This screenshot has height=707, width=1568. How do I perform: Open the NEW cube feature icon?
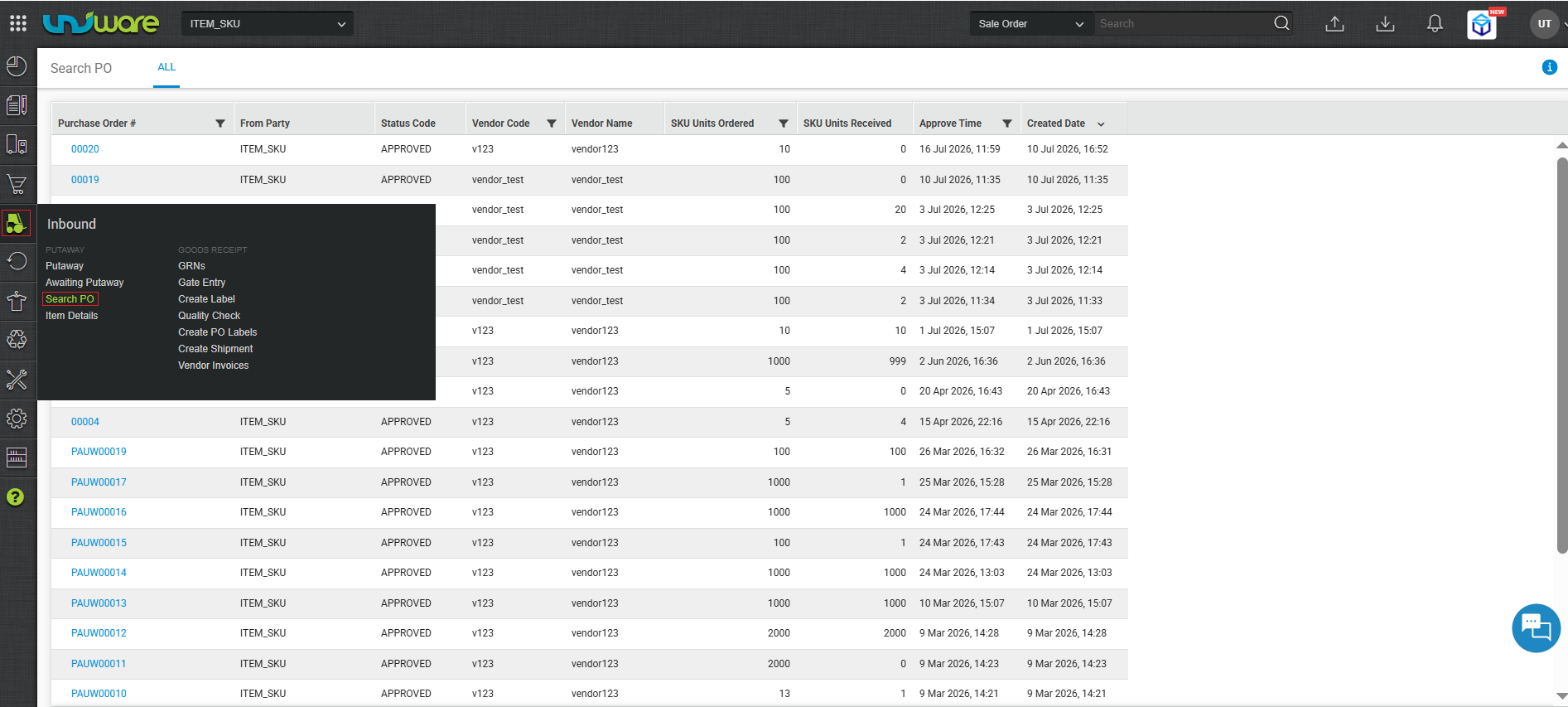coord(1484,25)
